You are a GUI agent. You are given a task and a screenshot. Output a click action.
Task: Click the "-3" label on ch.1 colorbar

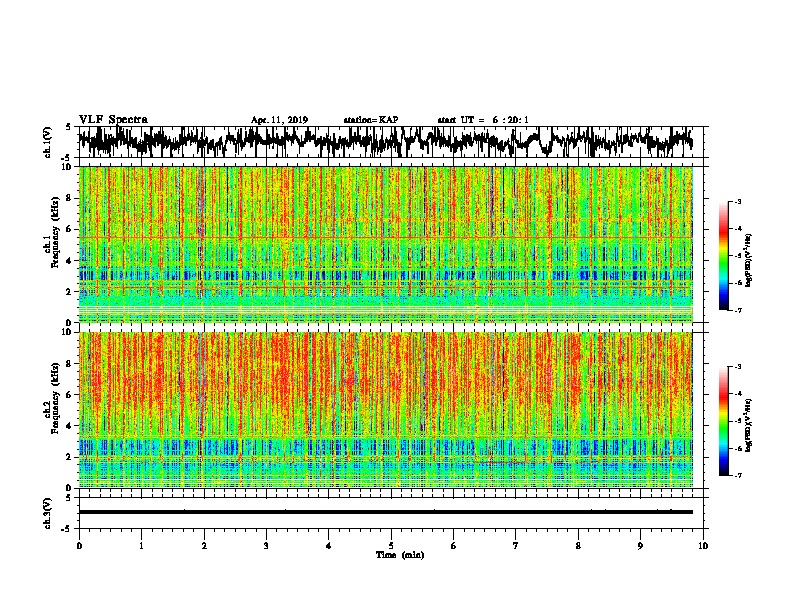tap(737, 202)
